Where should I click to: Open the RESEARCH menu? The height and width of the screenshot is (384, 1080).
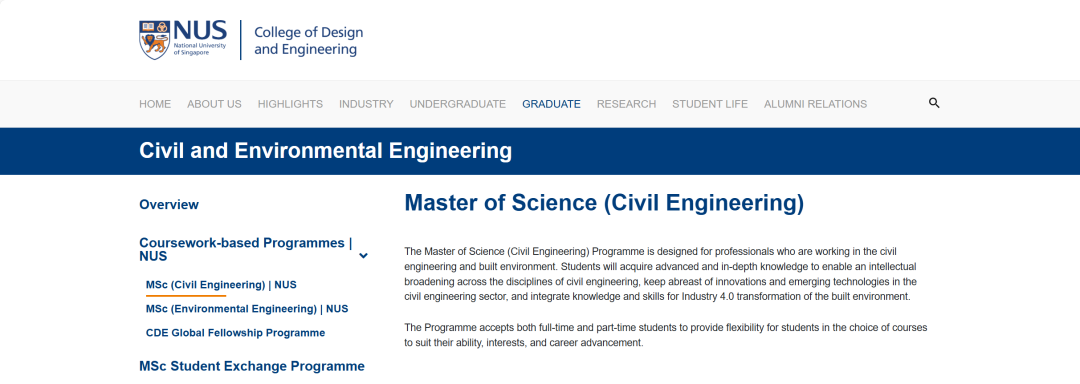[x=626, y=104]
